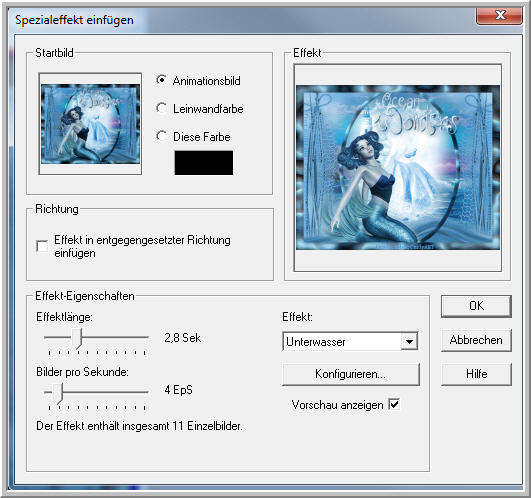Click the 4 EpS frame rate value

(x=178, y=390)
